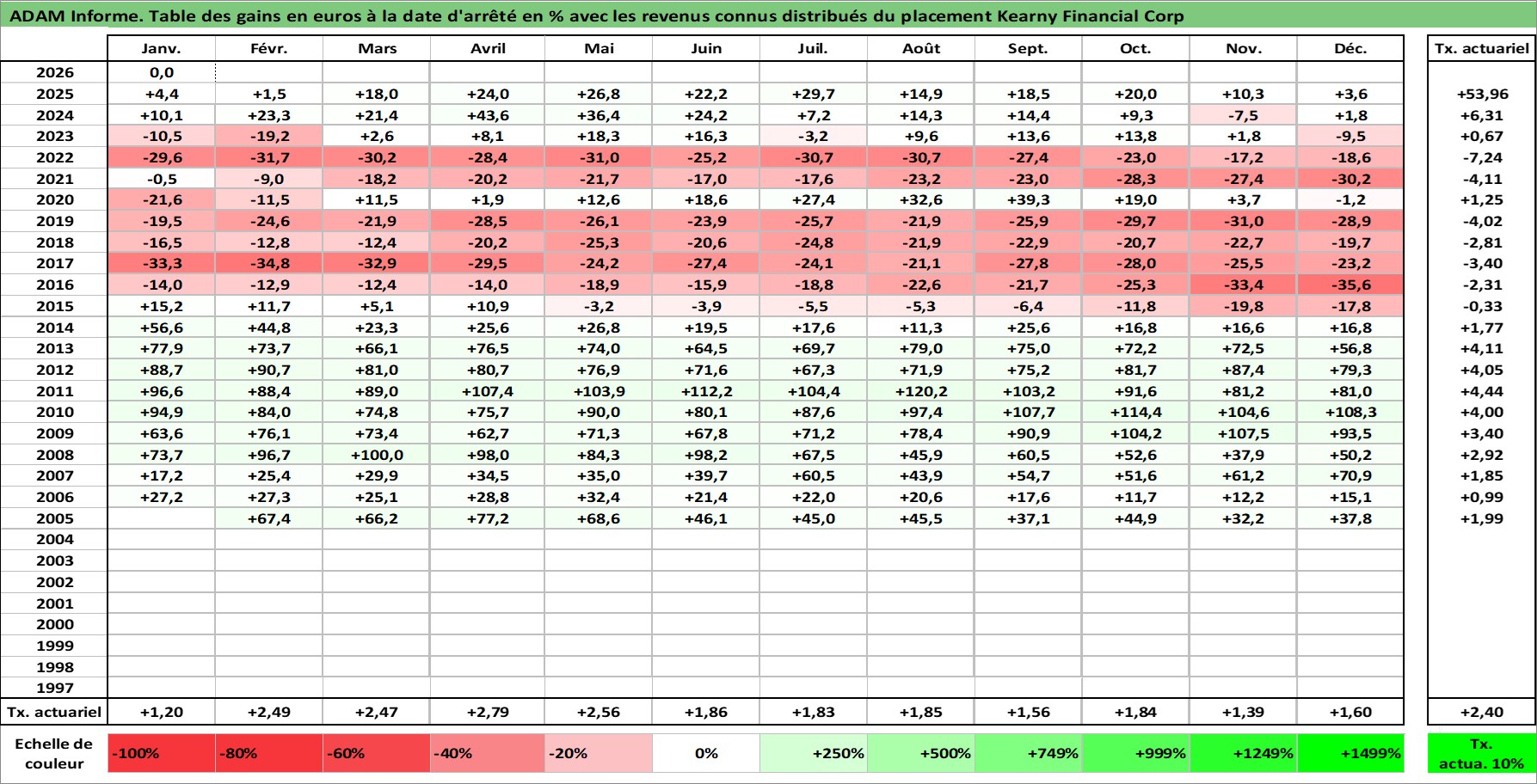Select the green 'Tx. actua. 10%' cell
The width and height of the screenshot is (1537, 784).
tap(1481, 753)
